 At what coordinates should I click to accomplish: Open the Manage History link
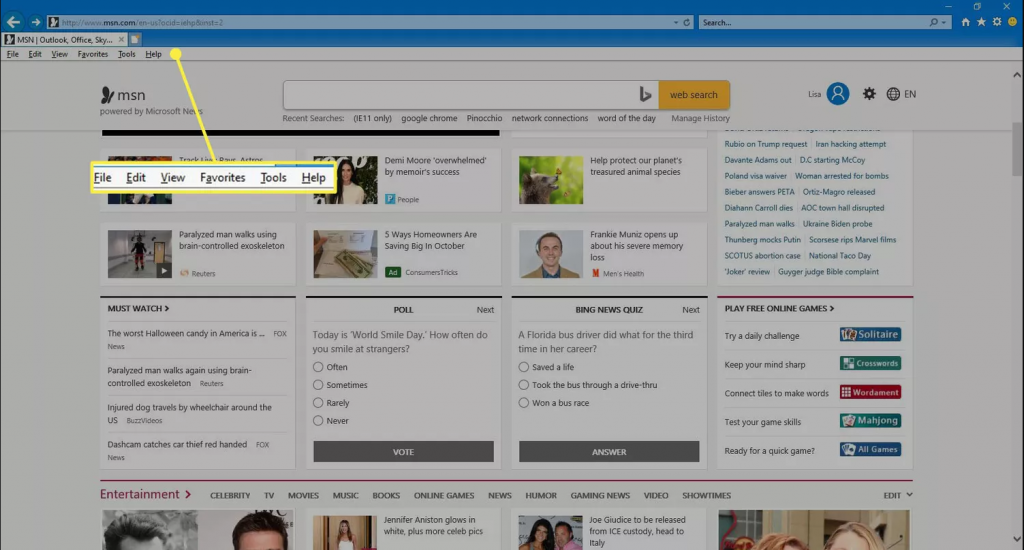pos(700,118)
